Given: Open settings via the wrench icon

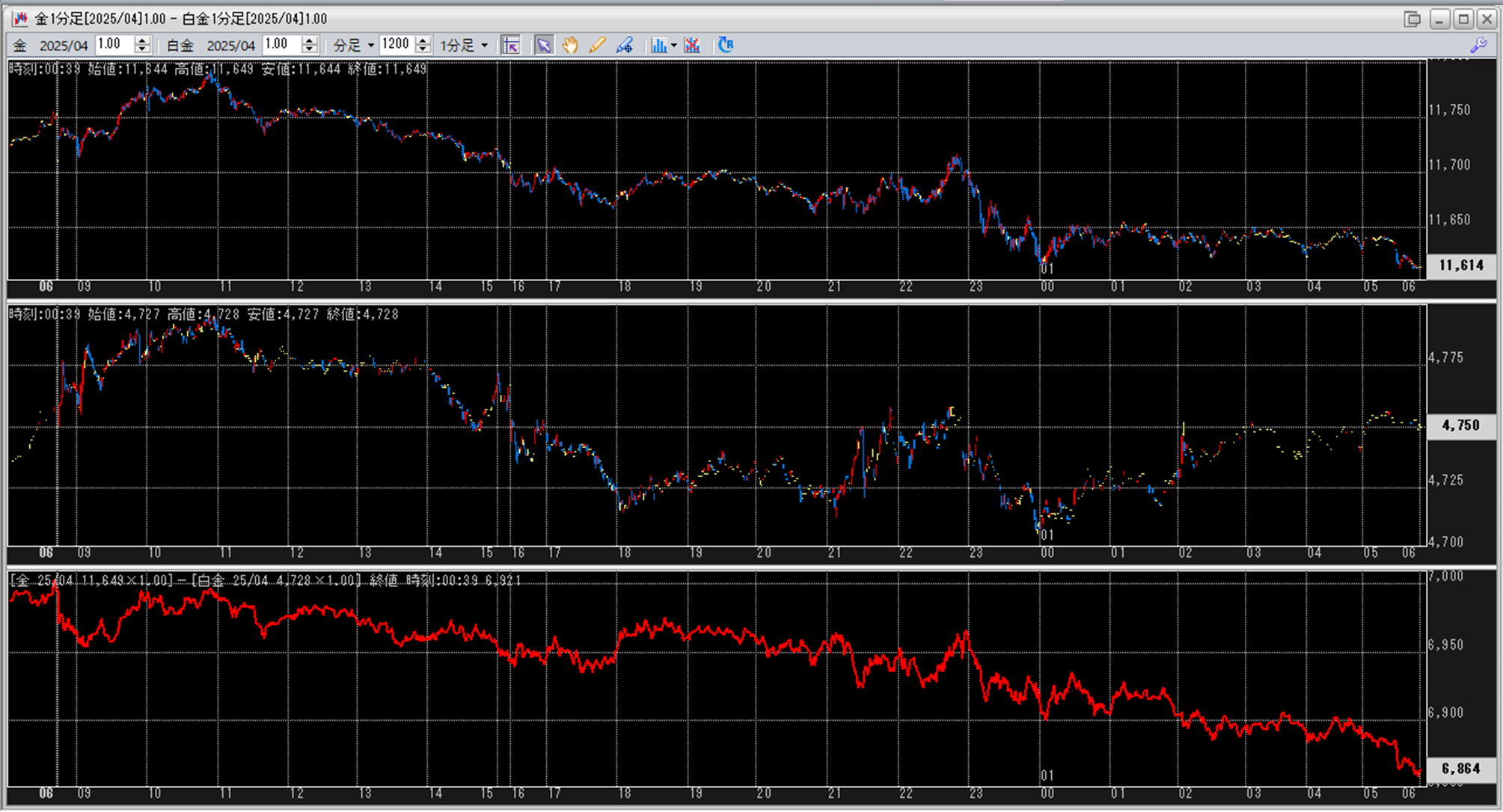Looking at the screenshot, I should point(1478,46).
